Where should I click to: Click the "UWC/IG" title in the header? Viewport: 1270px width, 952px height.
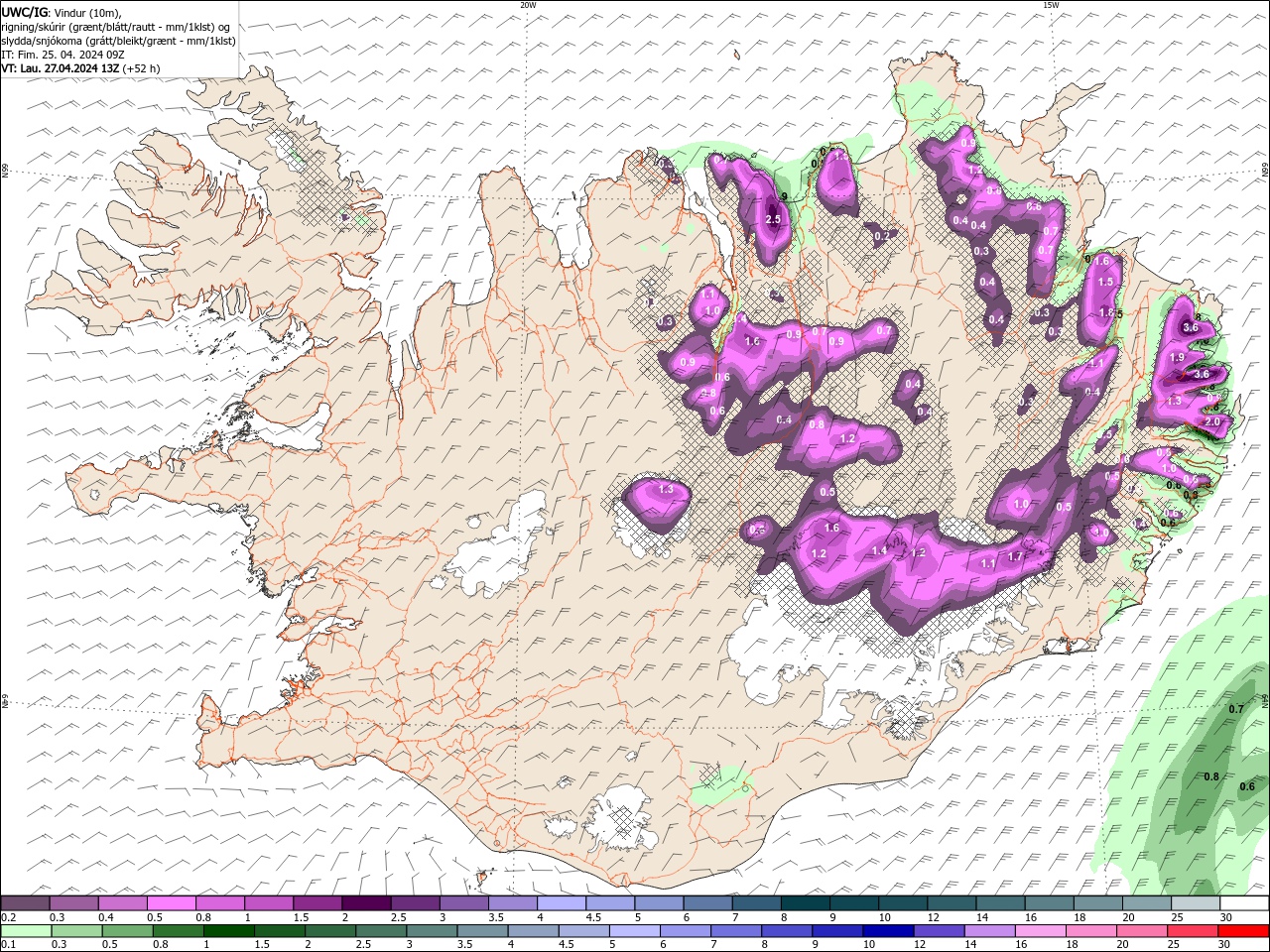click(x=24, y=11)
